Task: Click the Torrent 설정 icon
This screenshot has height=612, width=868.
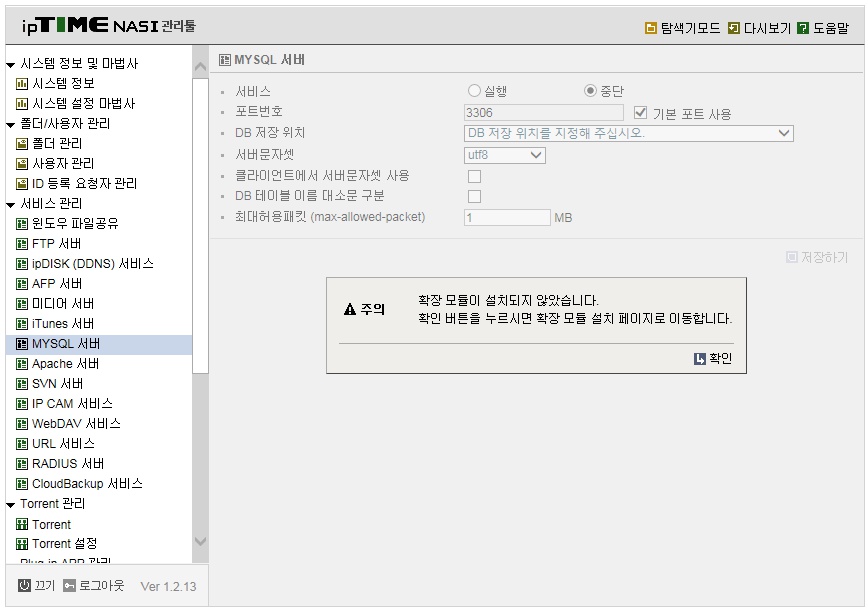Action: point(22,544)
